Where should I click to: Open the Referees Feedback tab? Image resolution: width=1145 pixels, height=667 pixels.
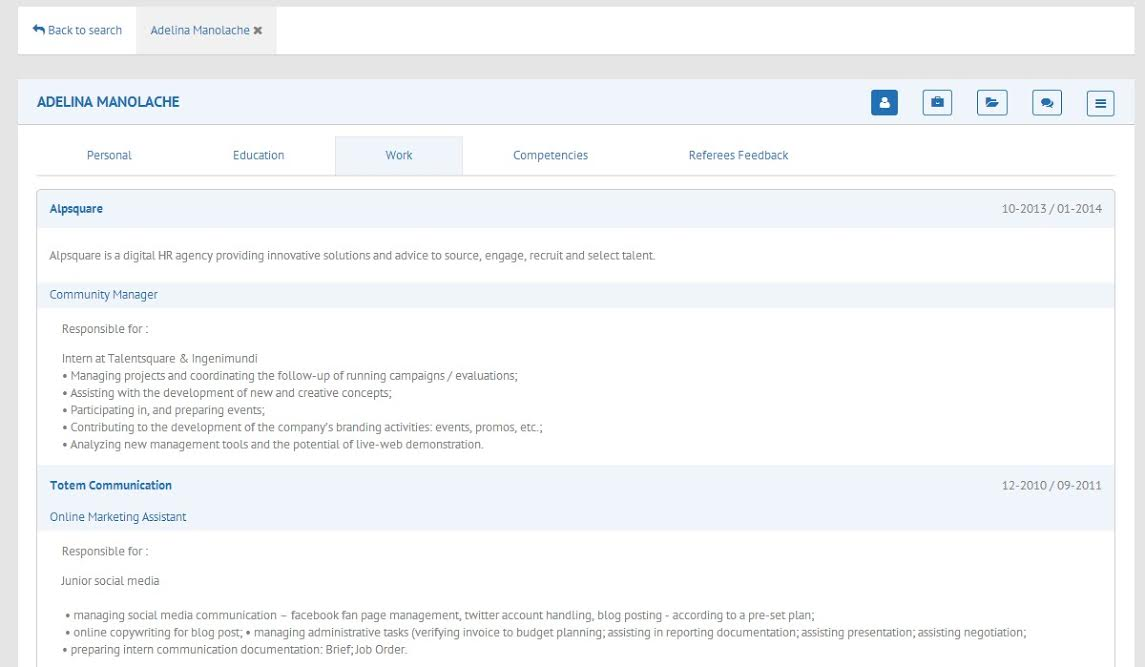tap(738, 155)
